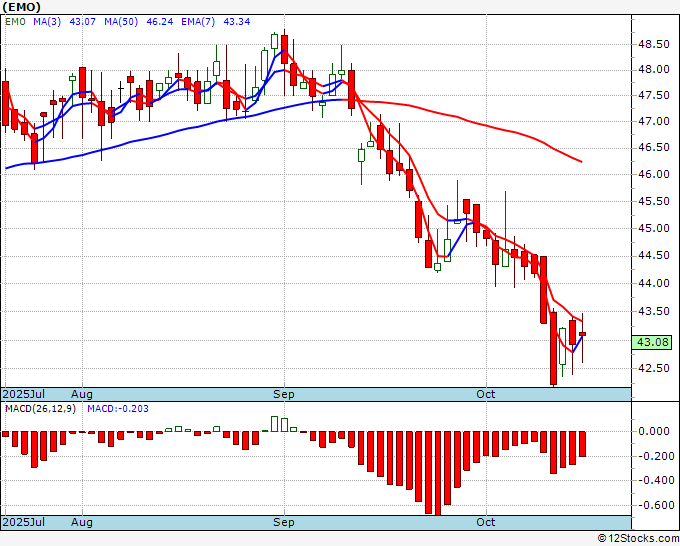Click the 43.08 current price tag
Viewport: 680px width, 546px height.
point(652,342)
